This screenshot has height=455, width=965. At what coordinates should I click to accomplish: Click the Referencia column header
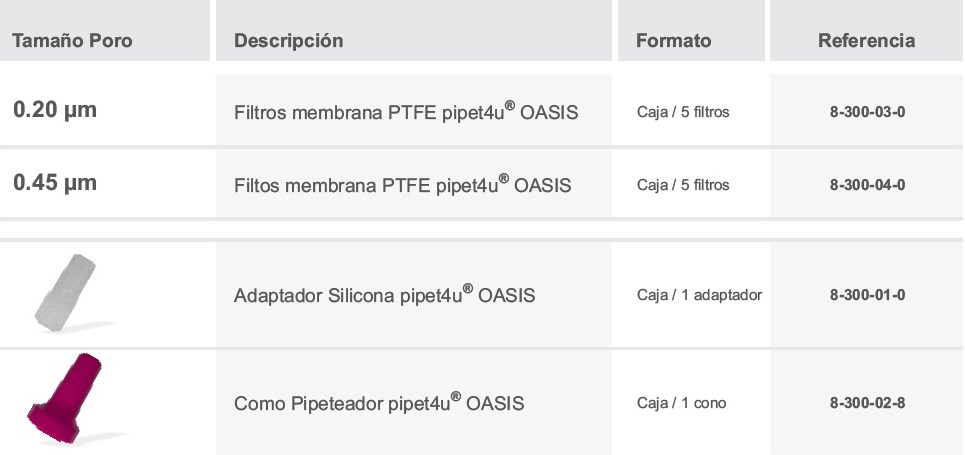pos(866,41)
